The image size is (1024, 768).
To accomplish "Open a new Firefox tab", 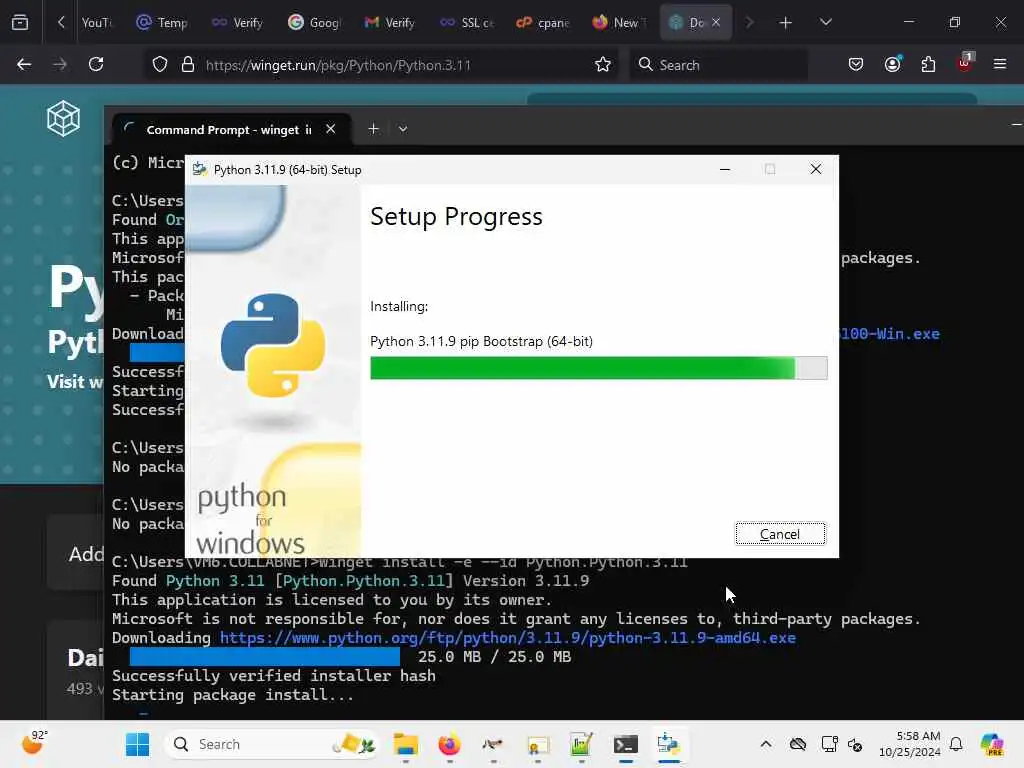I will 786,22.
